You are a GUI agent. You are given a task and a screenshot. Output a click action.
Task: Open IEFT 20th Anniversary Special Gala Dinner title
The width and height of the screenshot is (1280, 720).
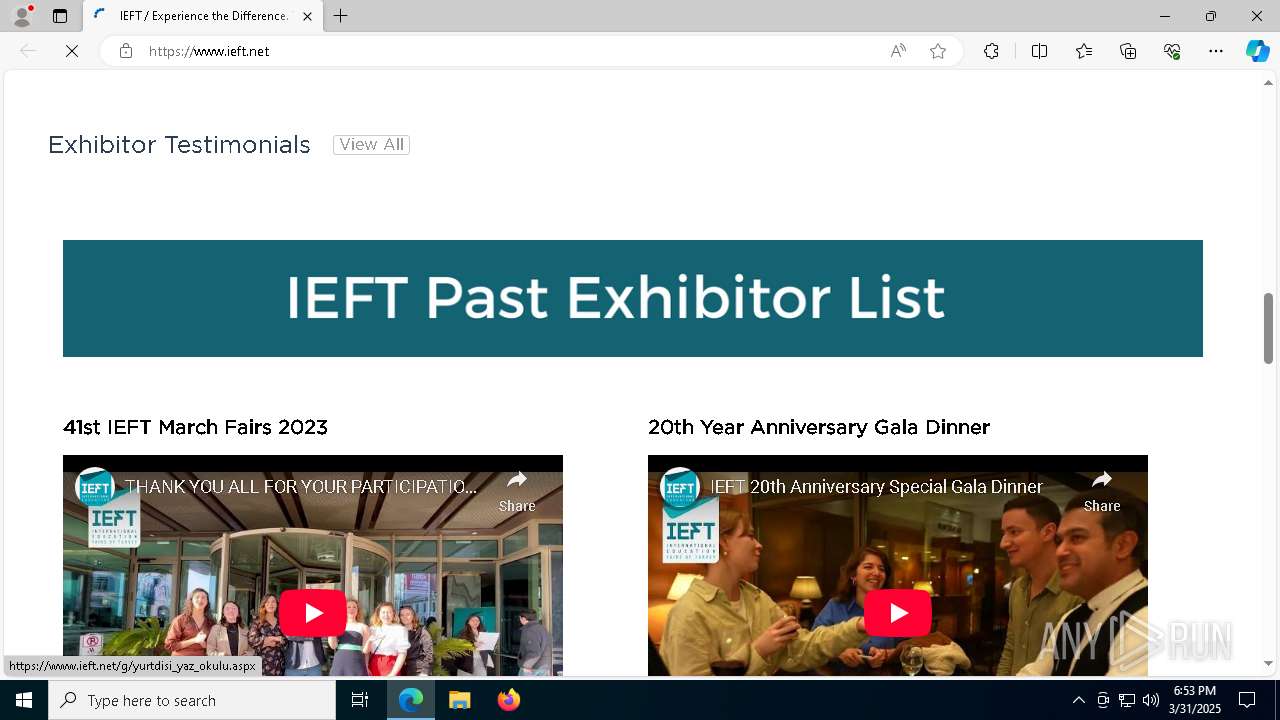coord(876,487)
